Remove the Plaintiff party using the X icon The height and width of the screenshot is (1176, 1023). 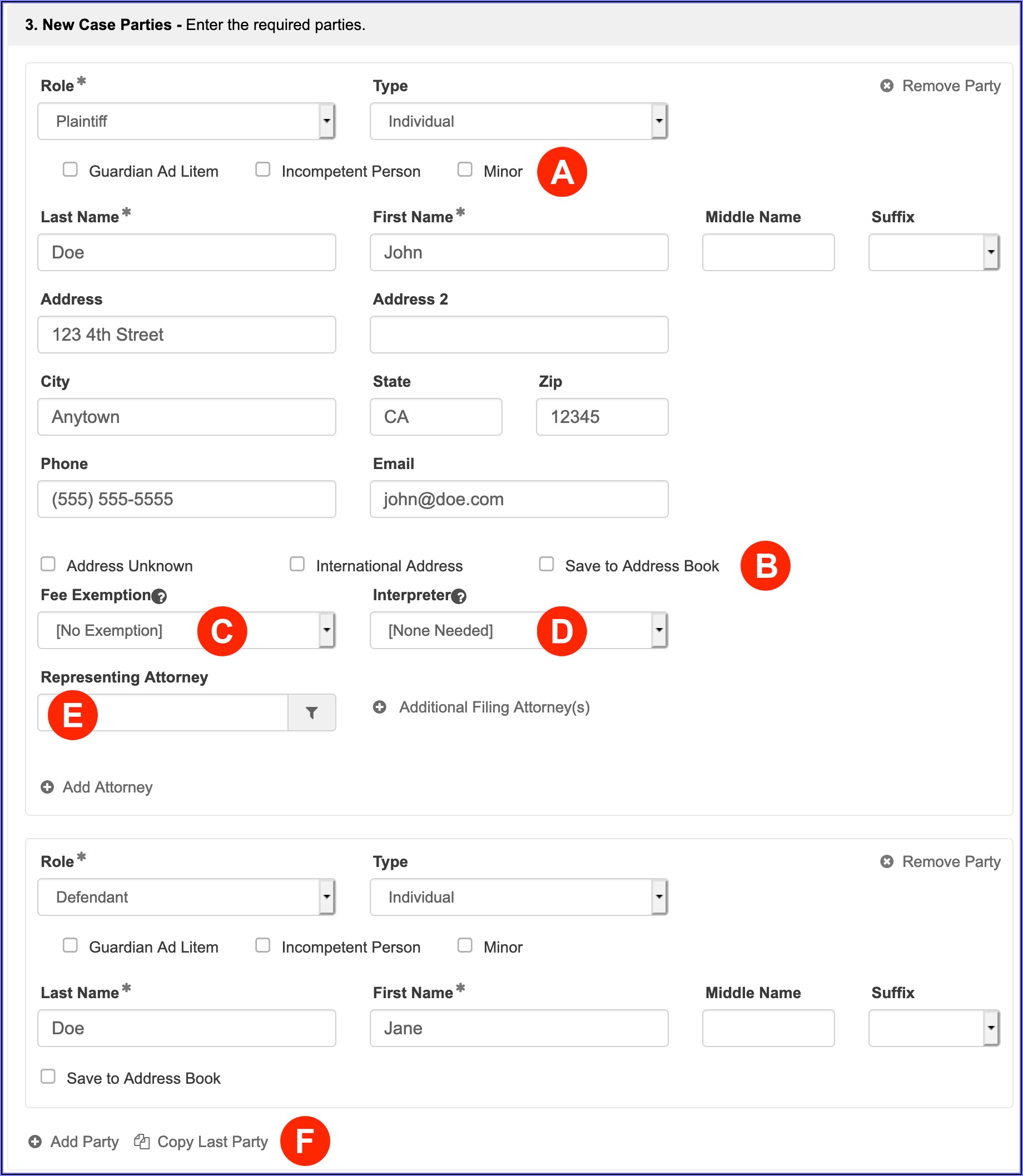coord(886,86)
